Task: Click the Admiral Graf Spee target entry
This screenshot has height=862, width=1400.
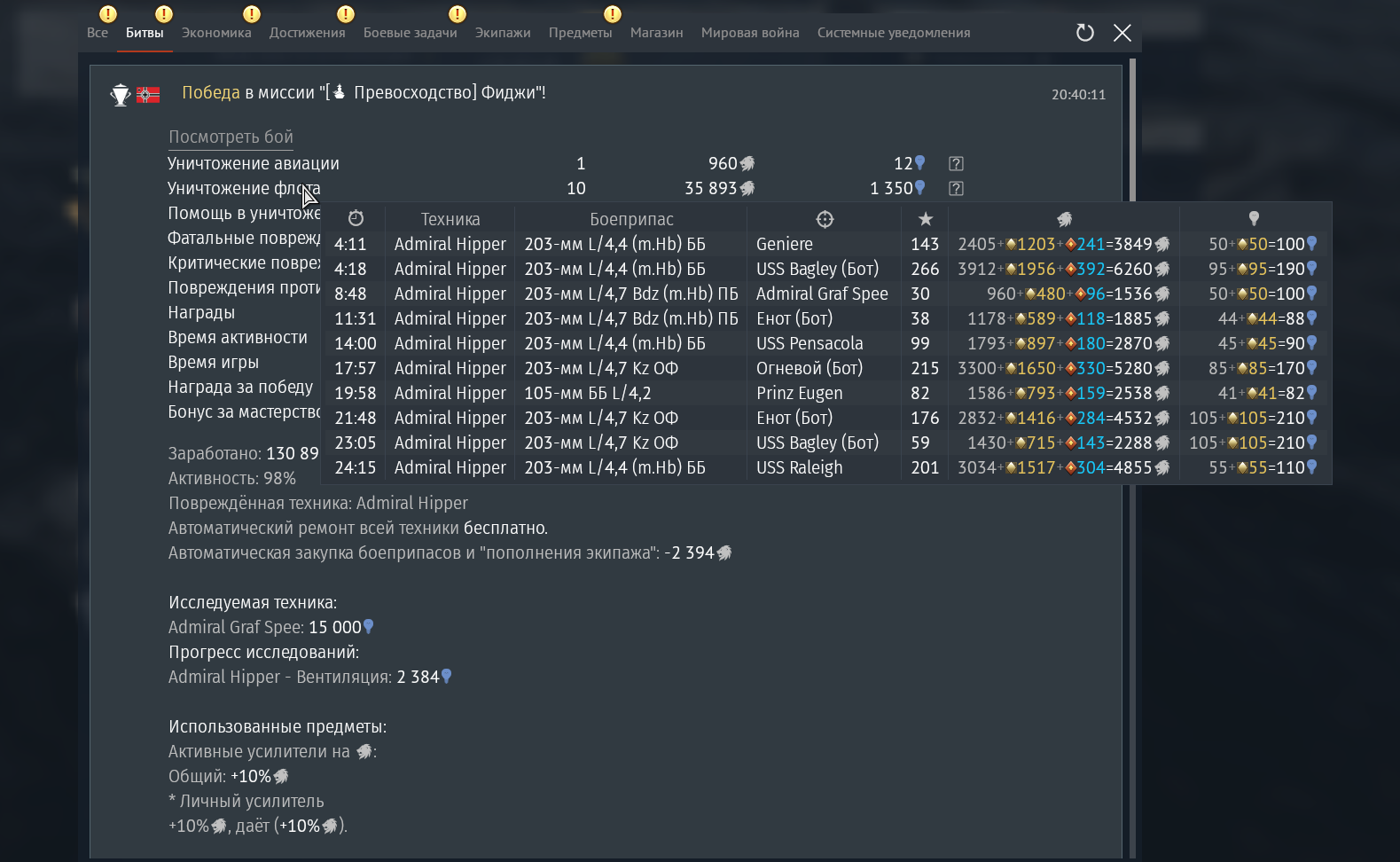Action: coord(822,294)
